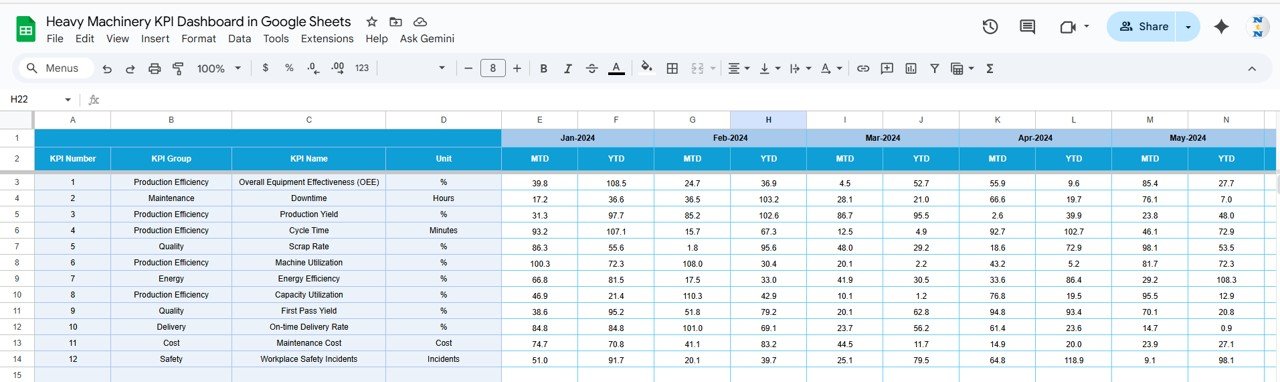Open more number formats (123)

362,68
